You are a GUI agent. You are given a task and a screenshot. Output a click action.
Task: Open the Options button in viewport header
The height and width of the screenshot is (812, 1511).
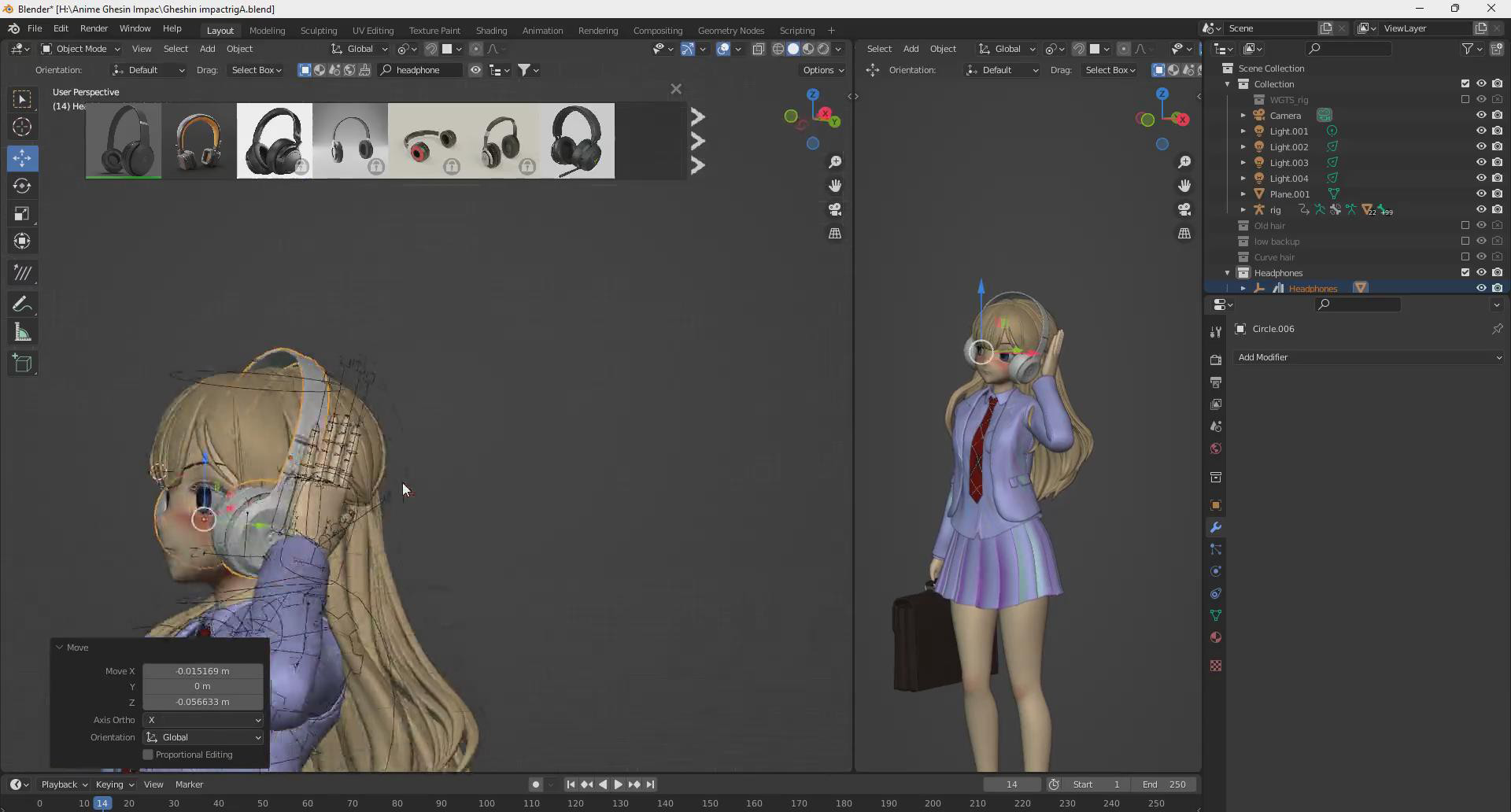coord(823,70)
